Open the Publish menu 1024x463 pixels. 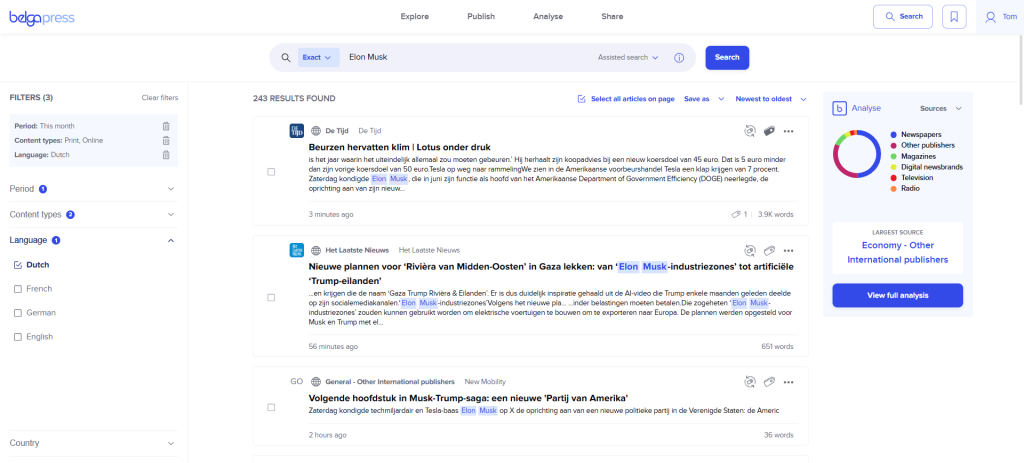tap(481, 17)
